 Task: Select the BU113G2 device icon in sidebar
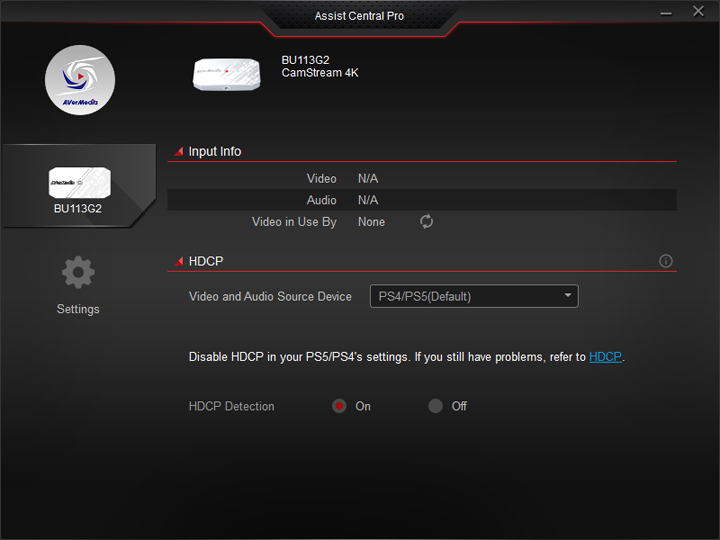[x=78, y=182]
